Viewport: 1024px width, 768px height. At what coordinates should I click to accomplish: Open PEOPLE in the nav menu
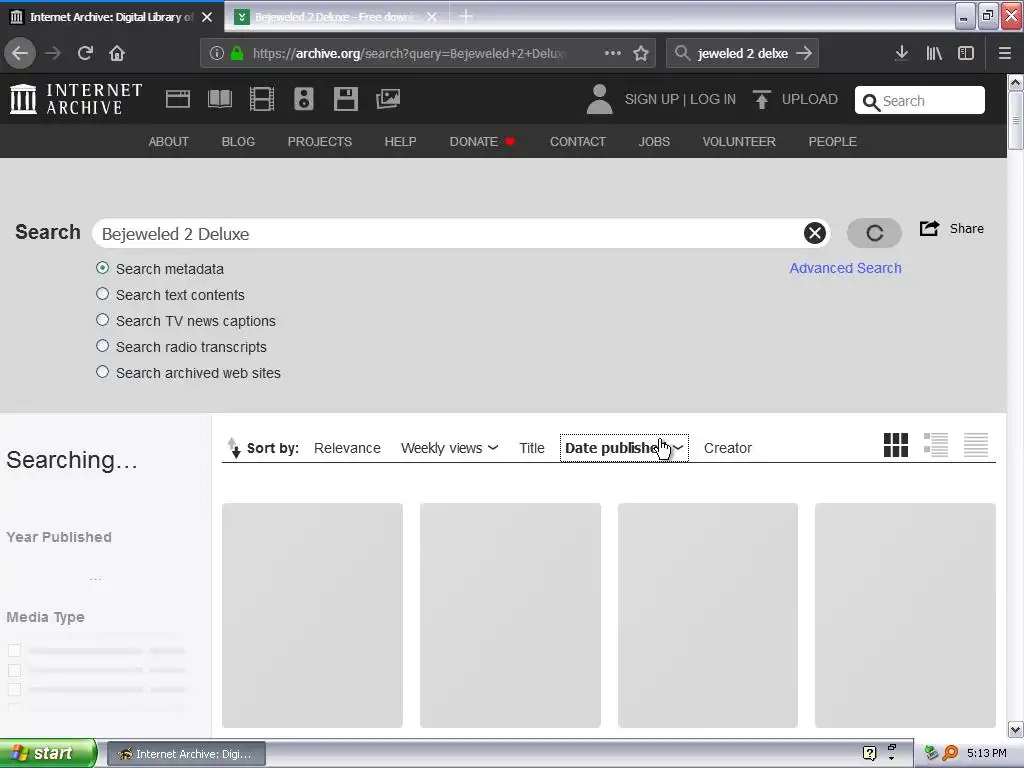point(833,142)
